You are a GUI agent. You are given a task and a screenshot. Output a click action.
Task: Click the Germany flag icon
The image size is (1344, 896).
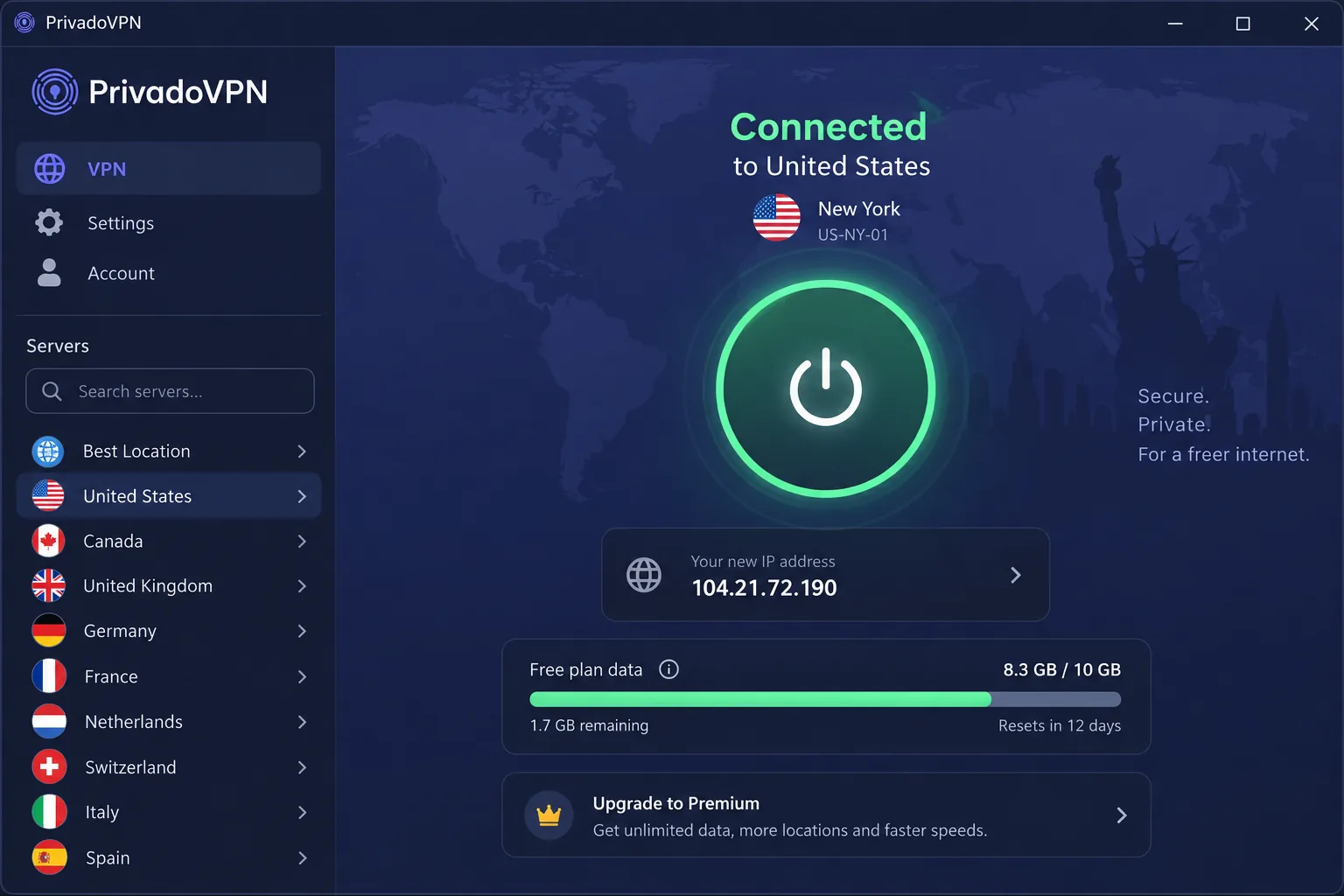[49, 631]
